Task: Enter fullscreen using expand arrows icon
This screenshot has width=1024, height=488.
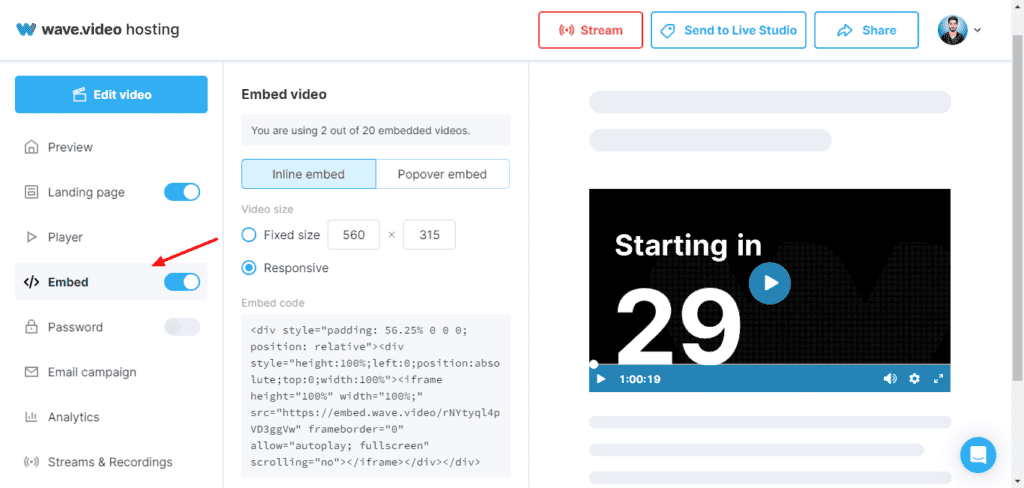Action: point(938,379)
